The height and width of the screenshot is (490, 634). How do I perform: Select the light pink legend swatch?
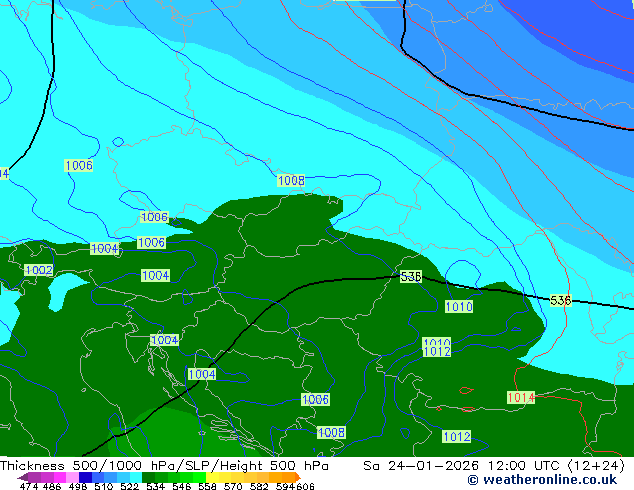pos(72,477)
